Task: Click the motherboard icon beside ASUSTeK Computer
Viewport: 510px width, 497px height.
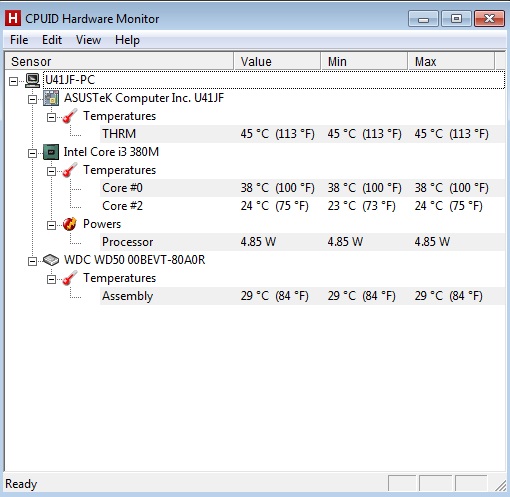Action: (x=51, y=98)
